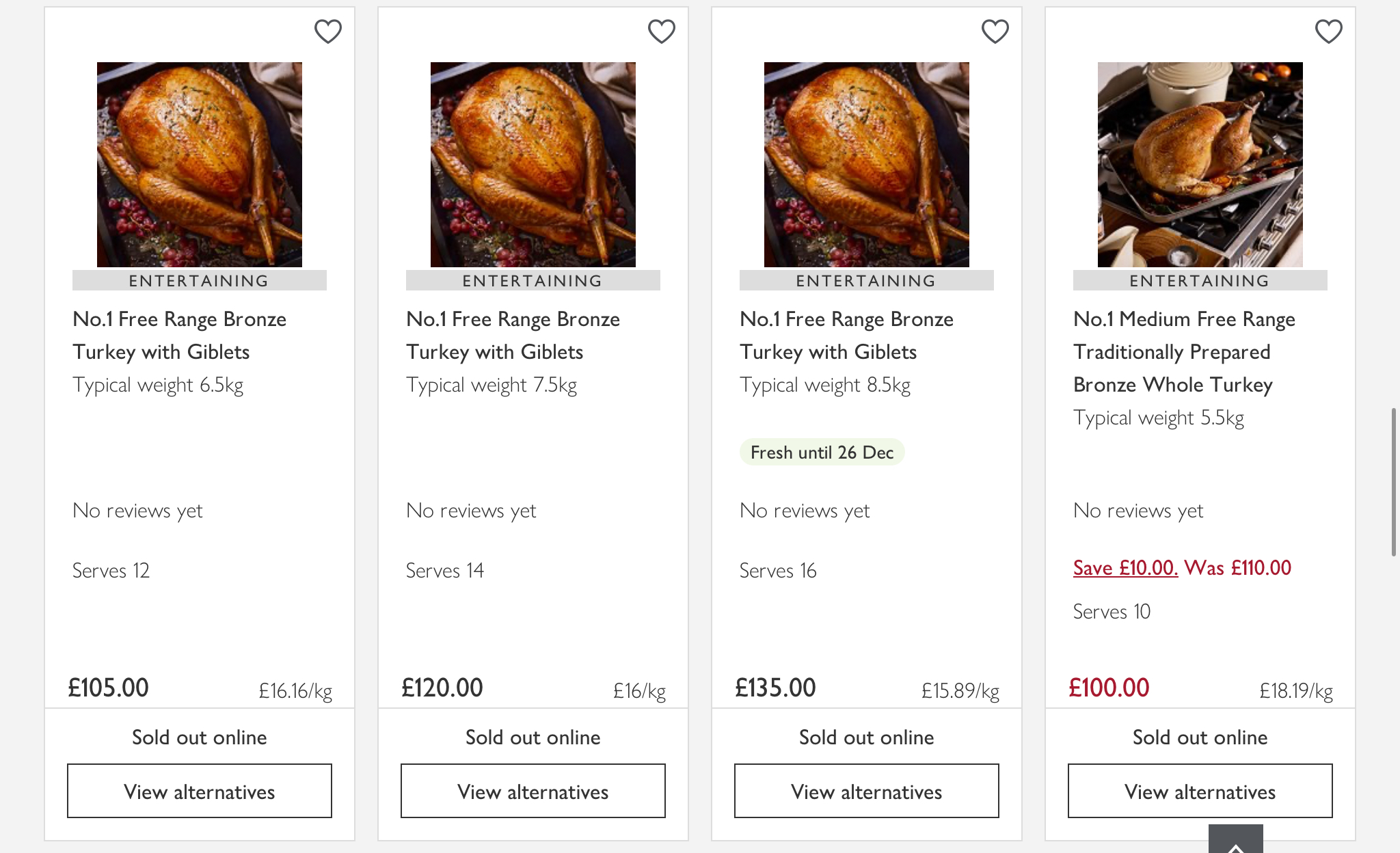Open the 6.5kg Free Range Bronze Turkey title

pos(179,335)
